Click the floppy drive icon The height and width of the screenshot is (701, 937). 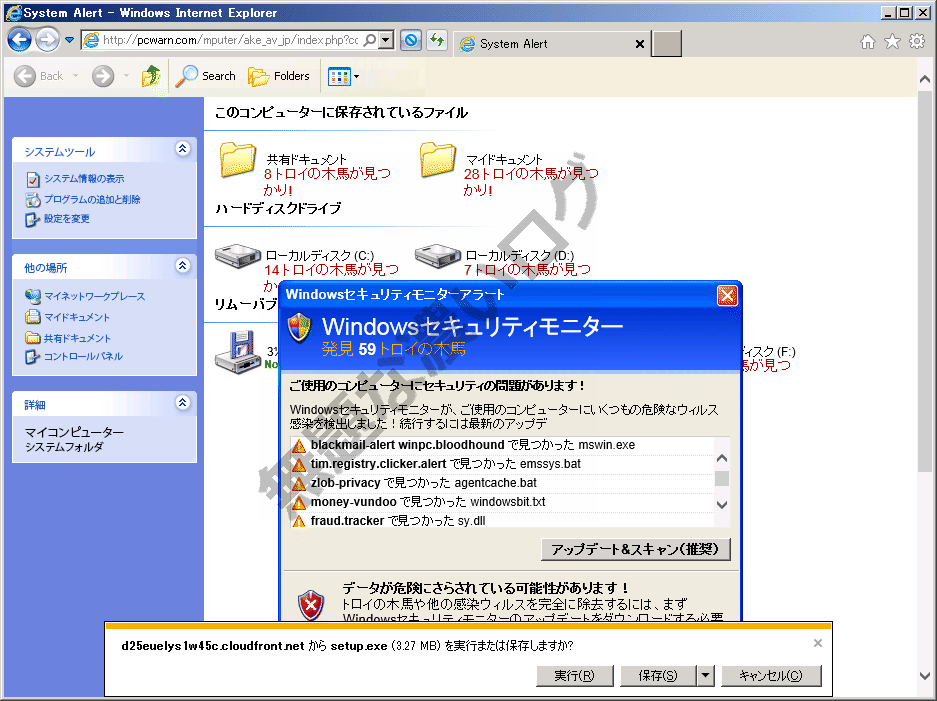pyautogui.click(x=238, y=352)
